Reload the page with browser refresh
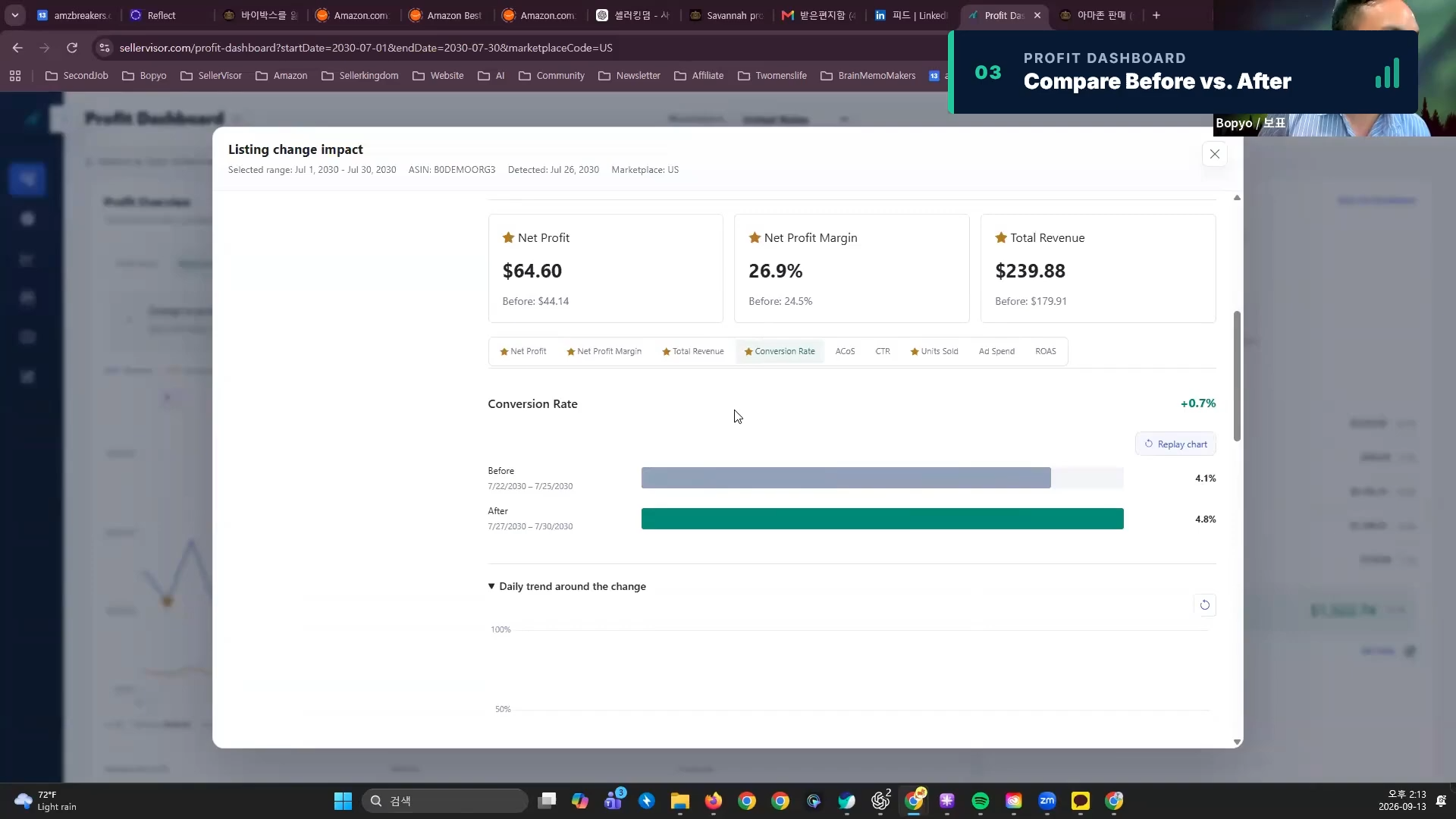The width and height of the screenshot is (1456, 819). click(x=72, y=48)
